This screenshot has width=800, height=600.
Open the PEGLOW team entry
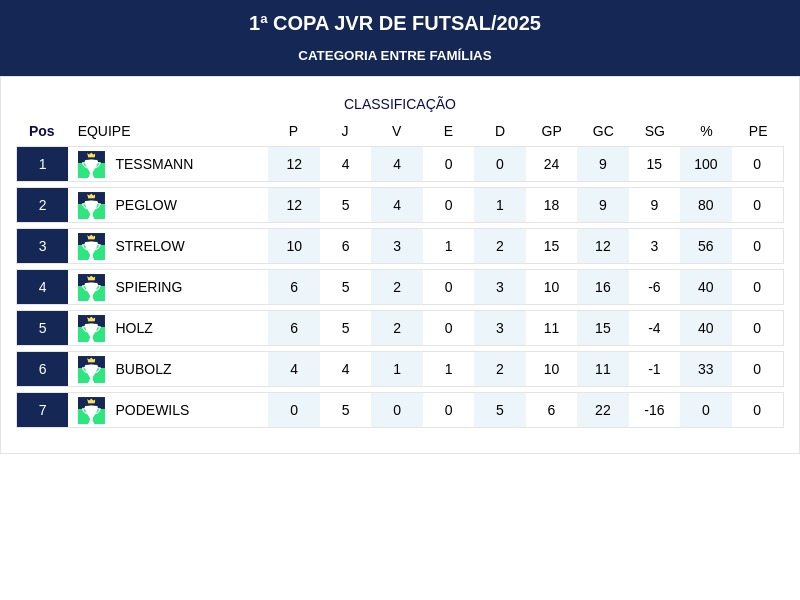pos(146,205)
